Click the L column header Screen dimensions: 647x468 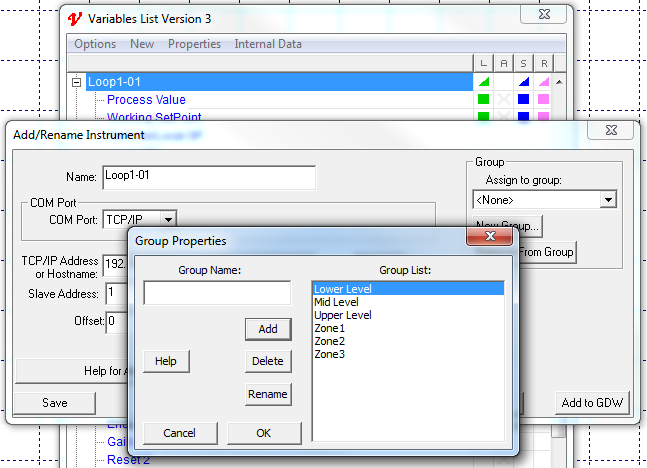(x=483, y=64)
